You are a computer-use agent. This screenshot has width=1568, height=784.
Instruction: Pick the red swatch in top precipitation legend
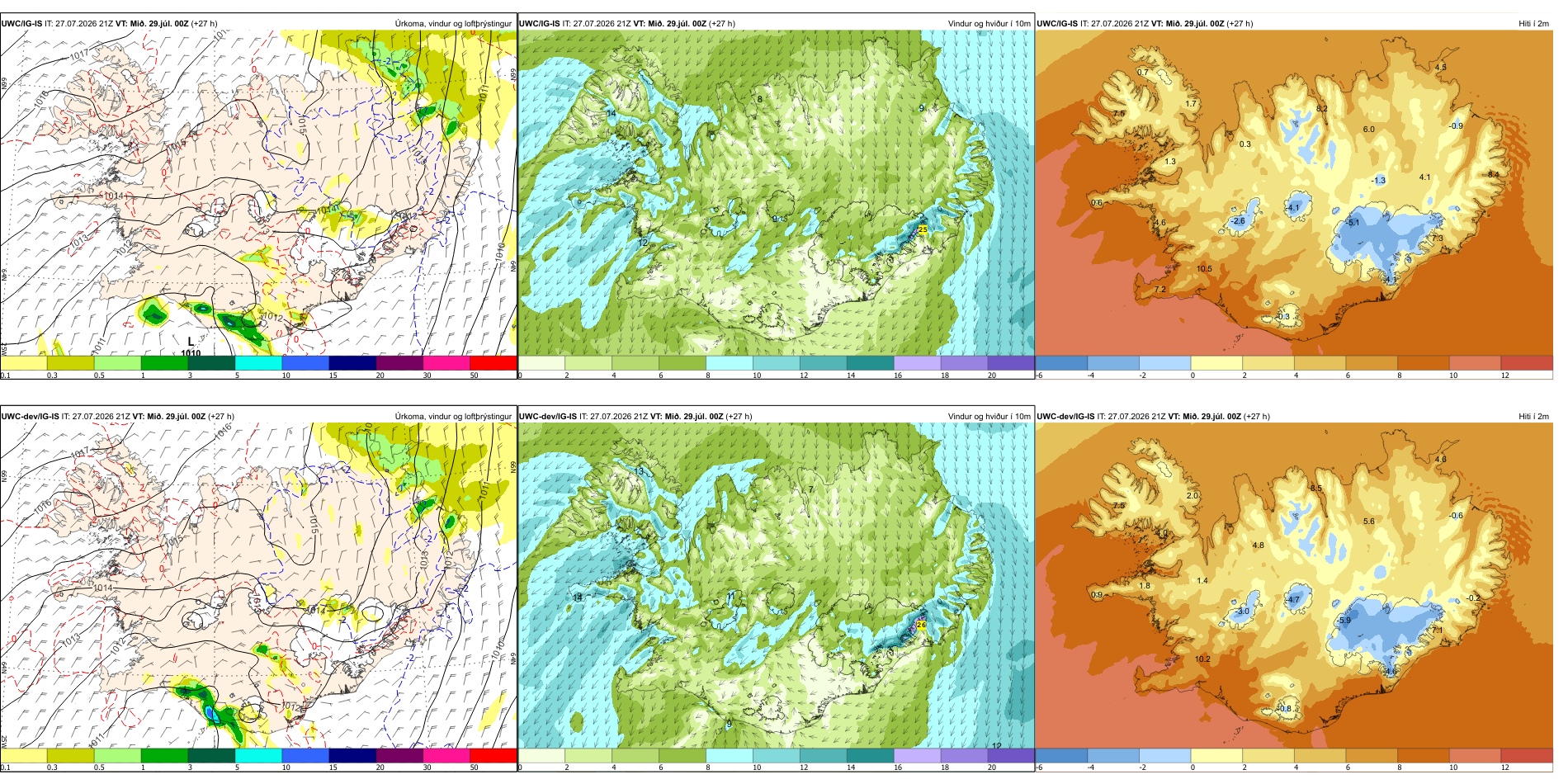coord(493,363)
